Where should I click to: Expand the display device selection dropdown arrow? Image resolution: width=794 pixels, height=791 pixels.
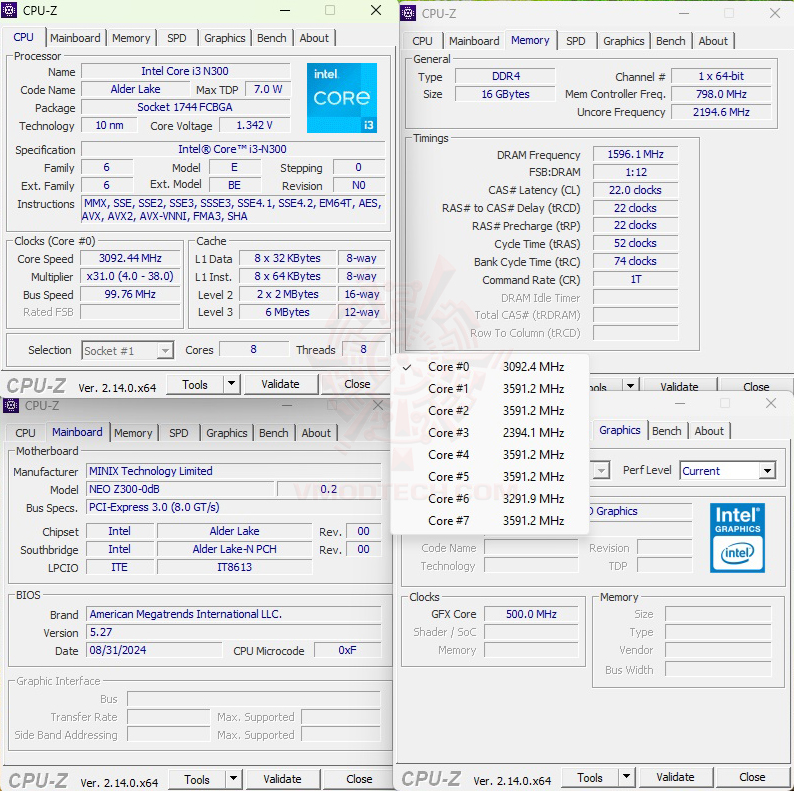coord(601,471)
